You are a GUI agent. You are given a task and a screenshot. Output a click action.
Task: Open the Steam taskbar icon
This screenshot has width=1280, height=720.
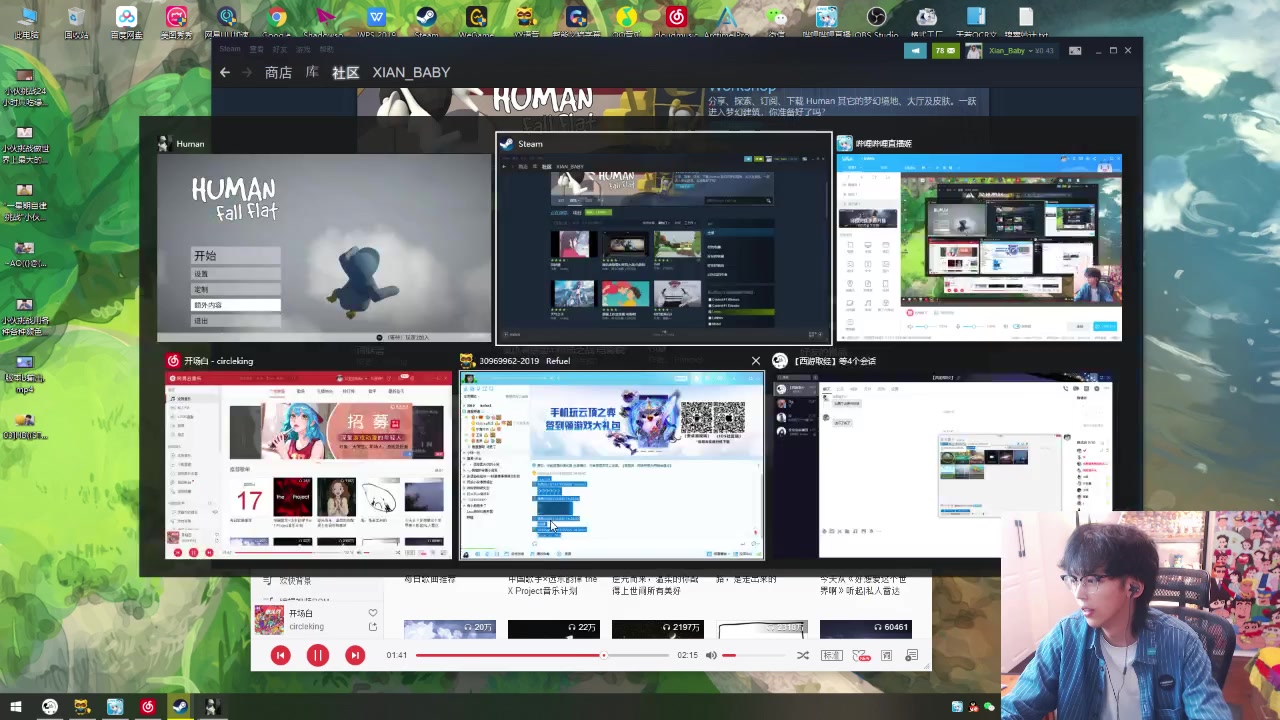pyautogui.click(x=180, y=707)
